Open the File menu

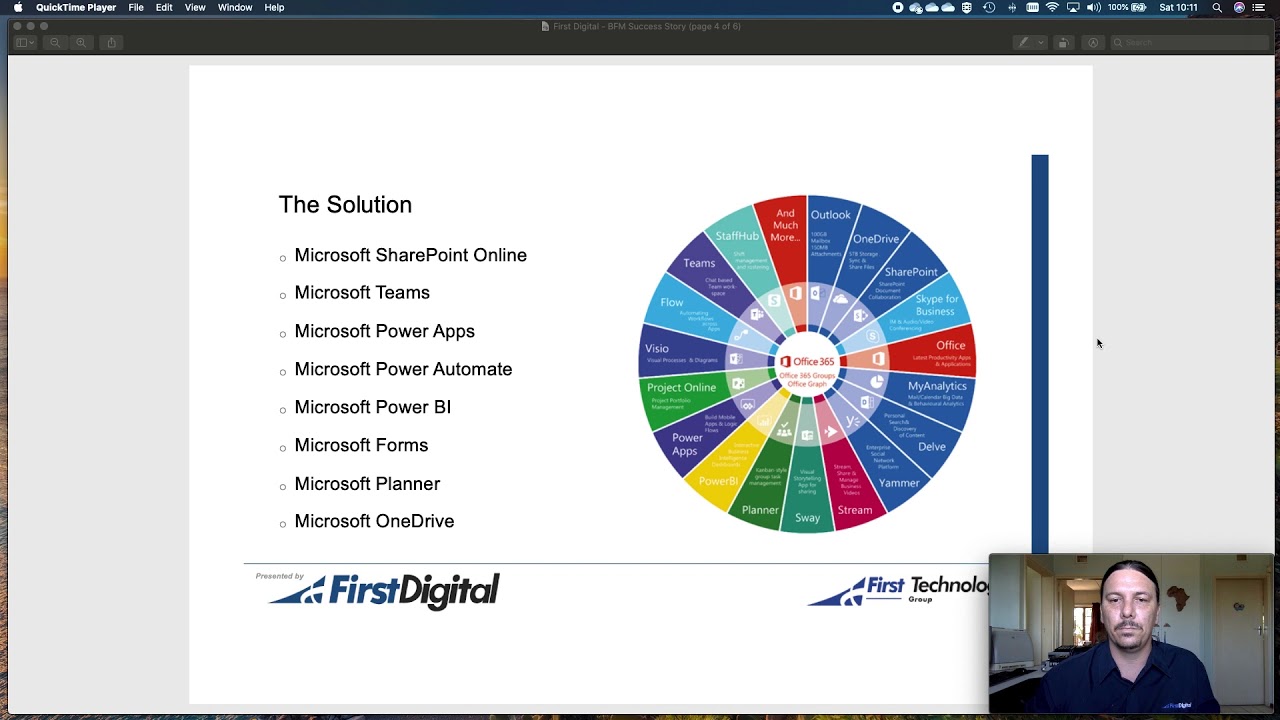tap(136, 7)
